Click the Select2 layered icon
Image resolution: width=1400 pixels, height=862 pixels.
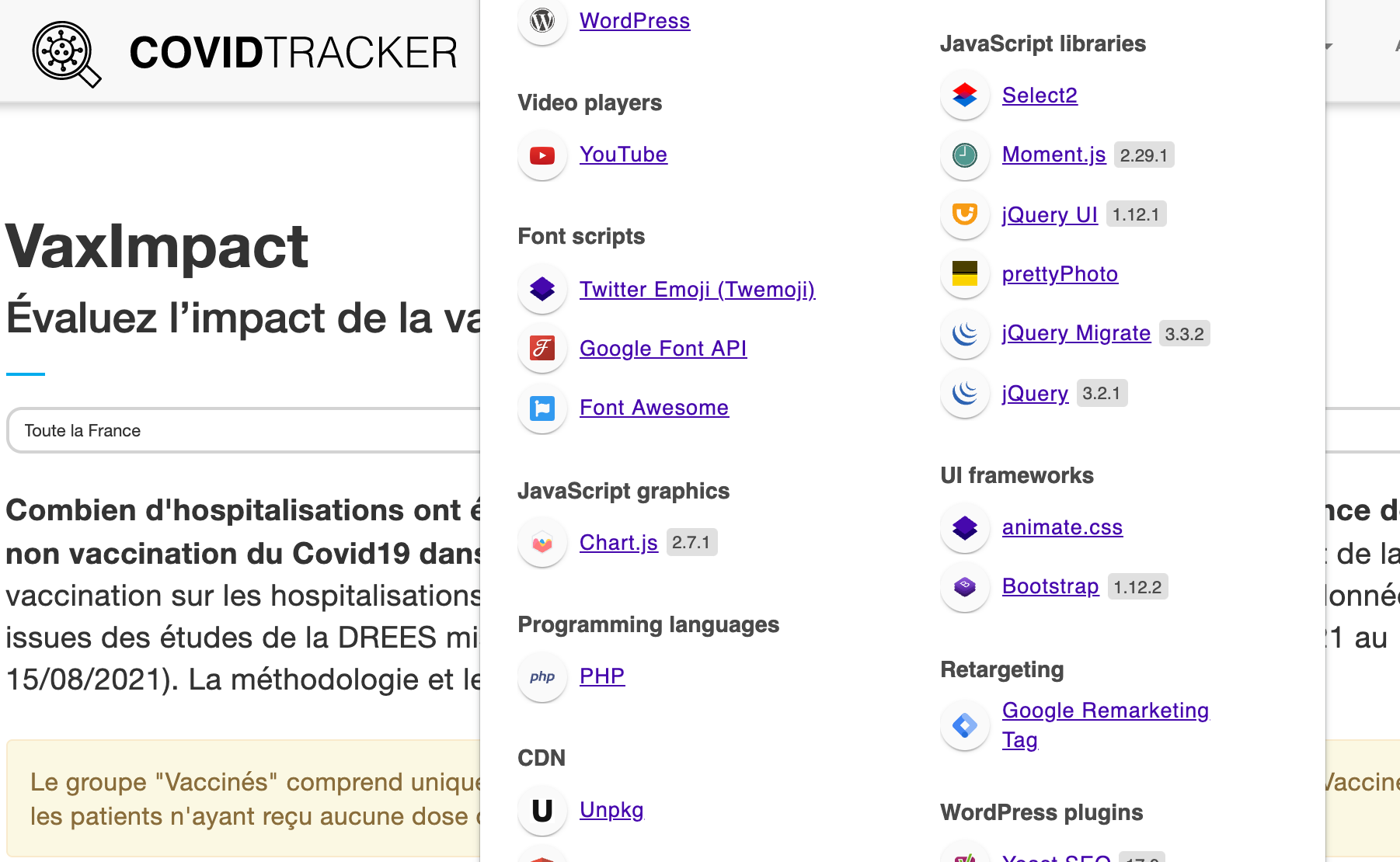pyautogui.click(x=965, y=96)
